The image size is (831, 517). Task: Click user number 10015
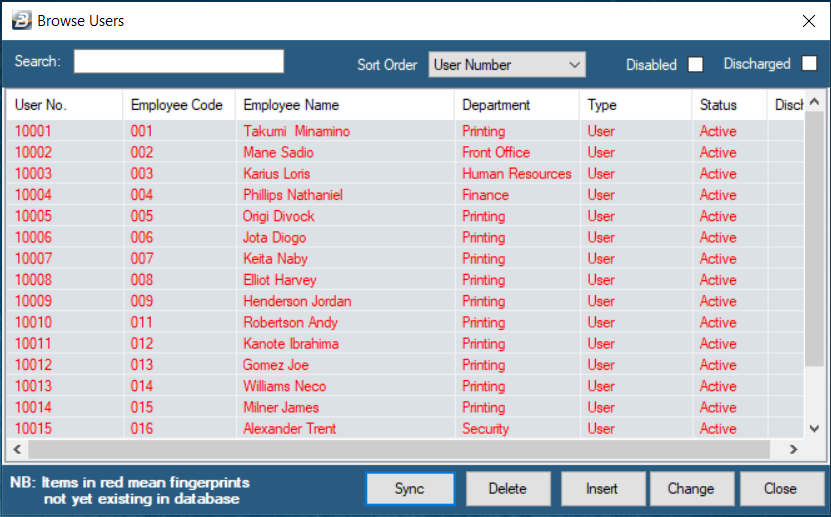tap(33, 429)
